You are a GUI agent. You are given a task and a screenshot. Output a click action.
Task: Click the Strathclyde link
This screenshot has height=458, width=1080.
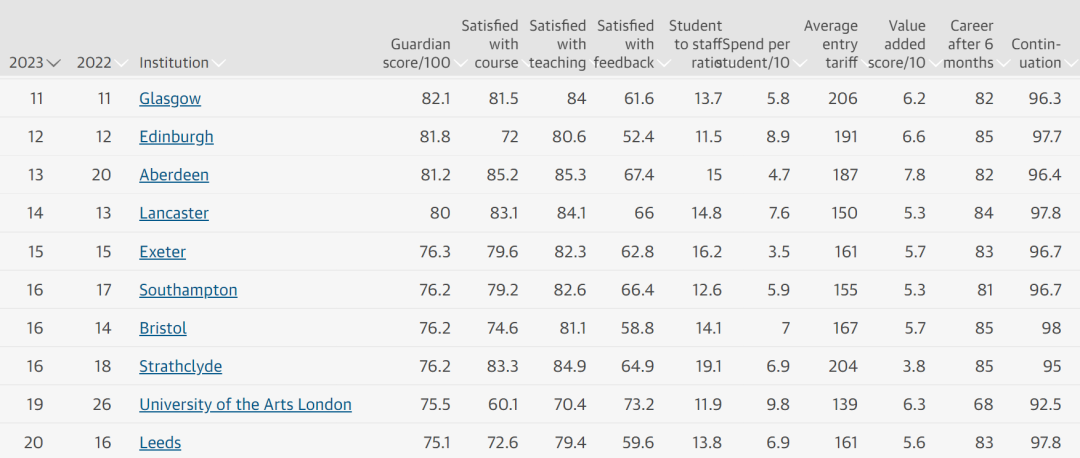tap(180, 366)
